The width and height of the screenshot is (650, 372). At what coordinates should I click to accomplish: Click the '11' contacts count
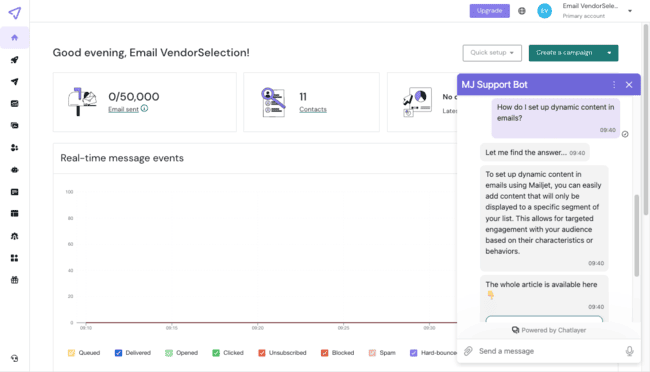point(303,97)
